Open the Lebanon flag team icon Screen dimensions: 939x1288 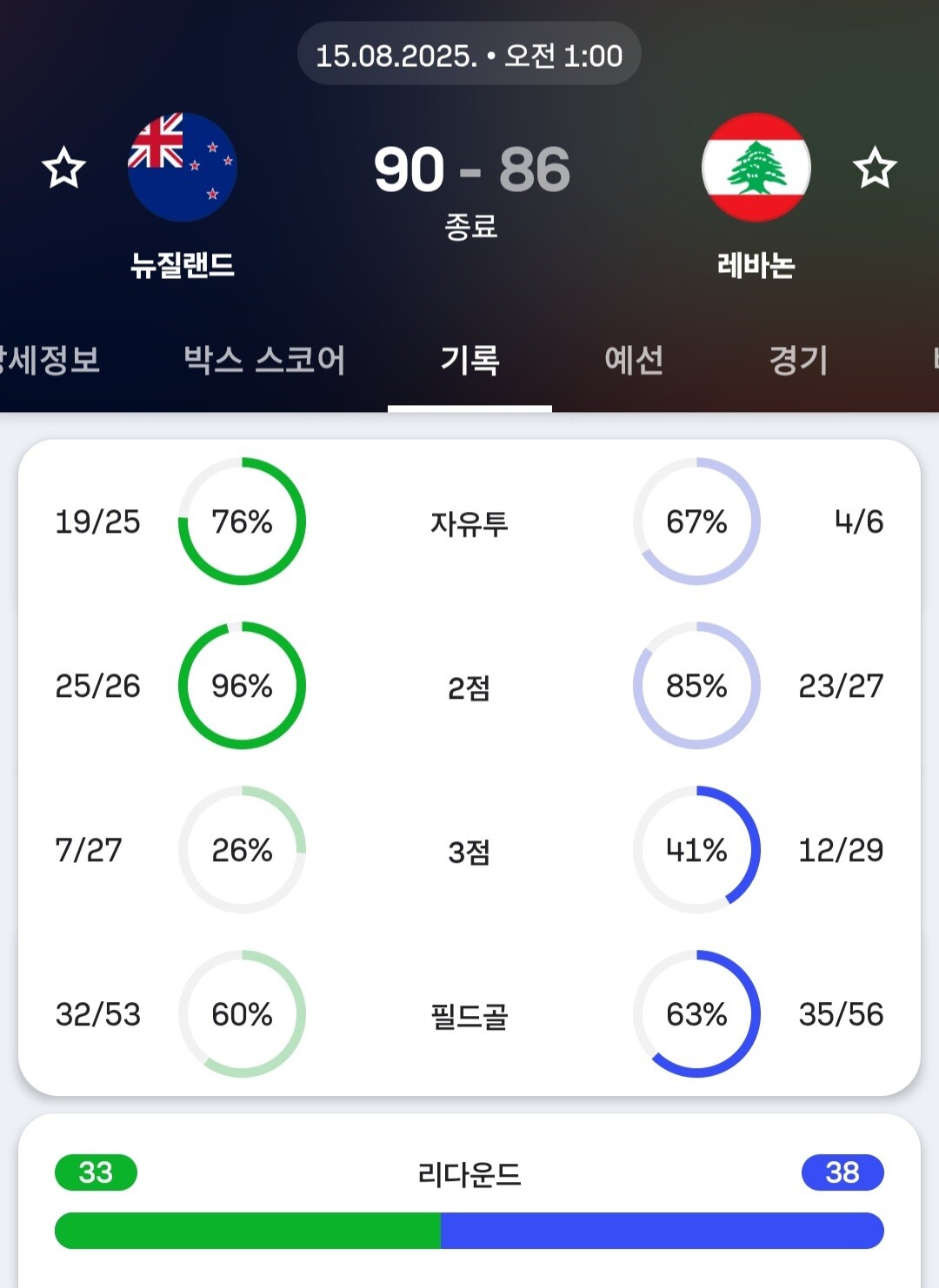(x=756, y=167)
